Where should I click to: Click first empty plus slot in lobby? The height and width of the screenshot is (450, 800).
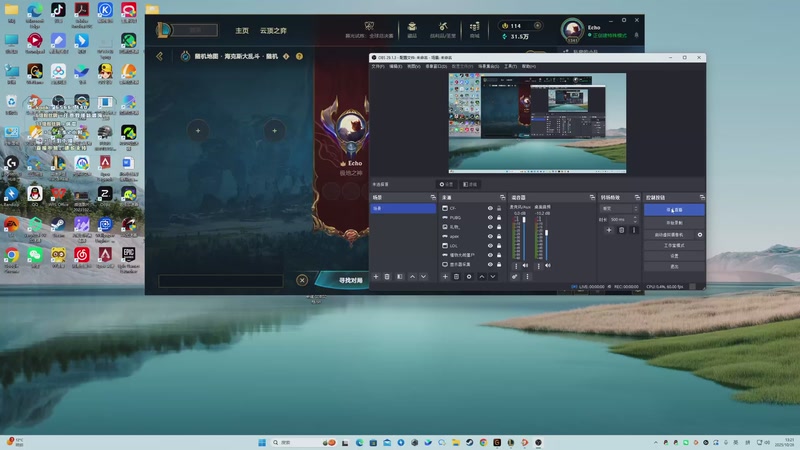[x=198, y=131]
